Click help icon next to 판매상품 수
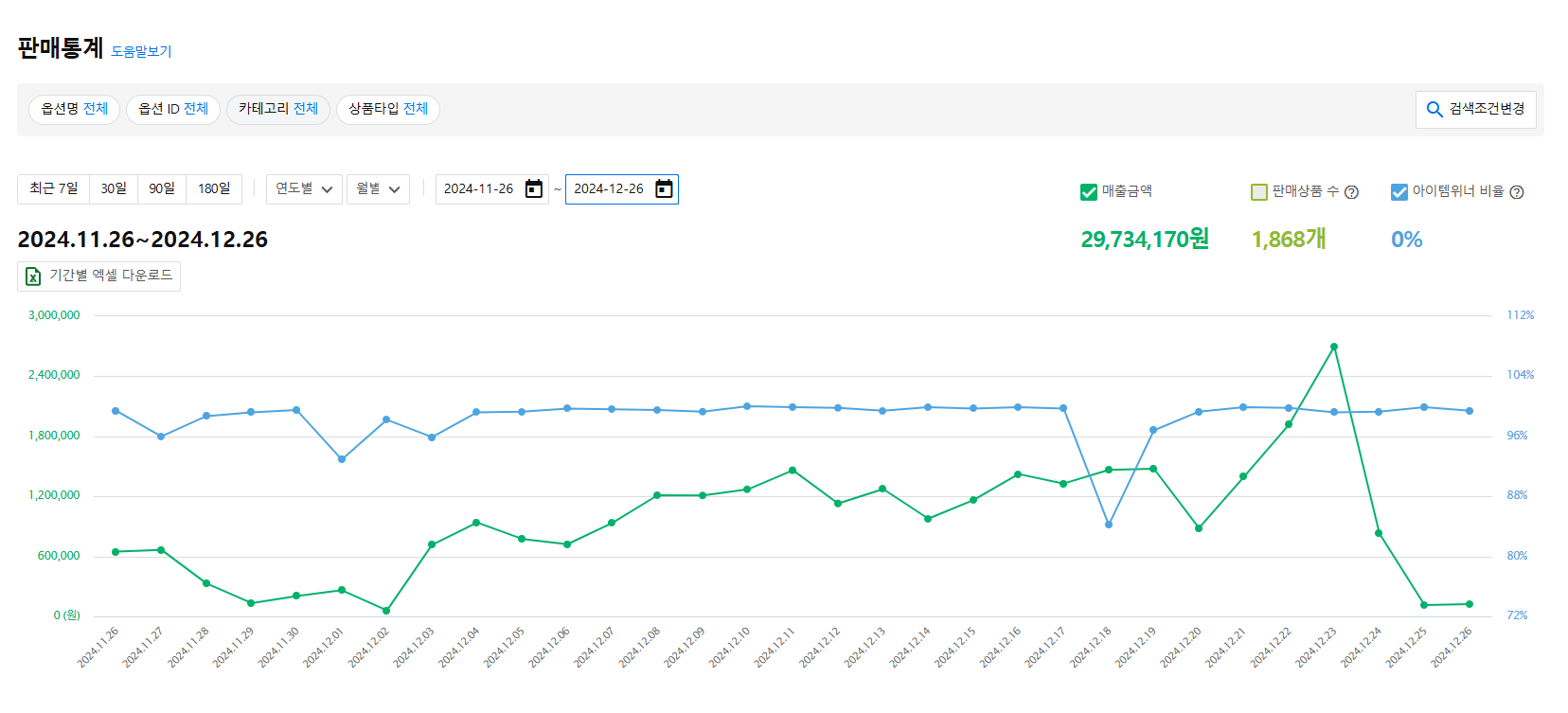The height and width of the screenshot is (713, 1568). click(1351, 192)
